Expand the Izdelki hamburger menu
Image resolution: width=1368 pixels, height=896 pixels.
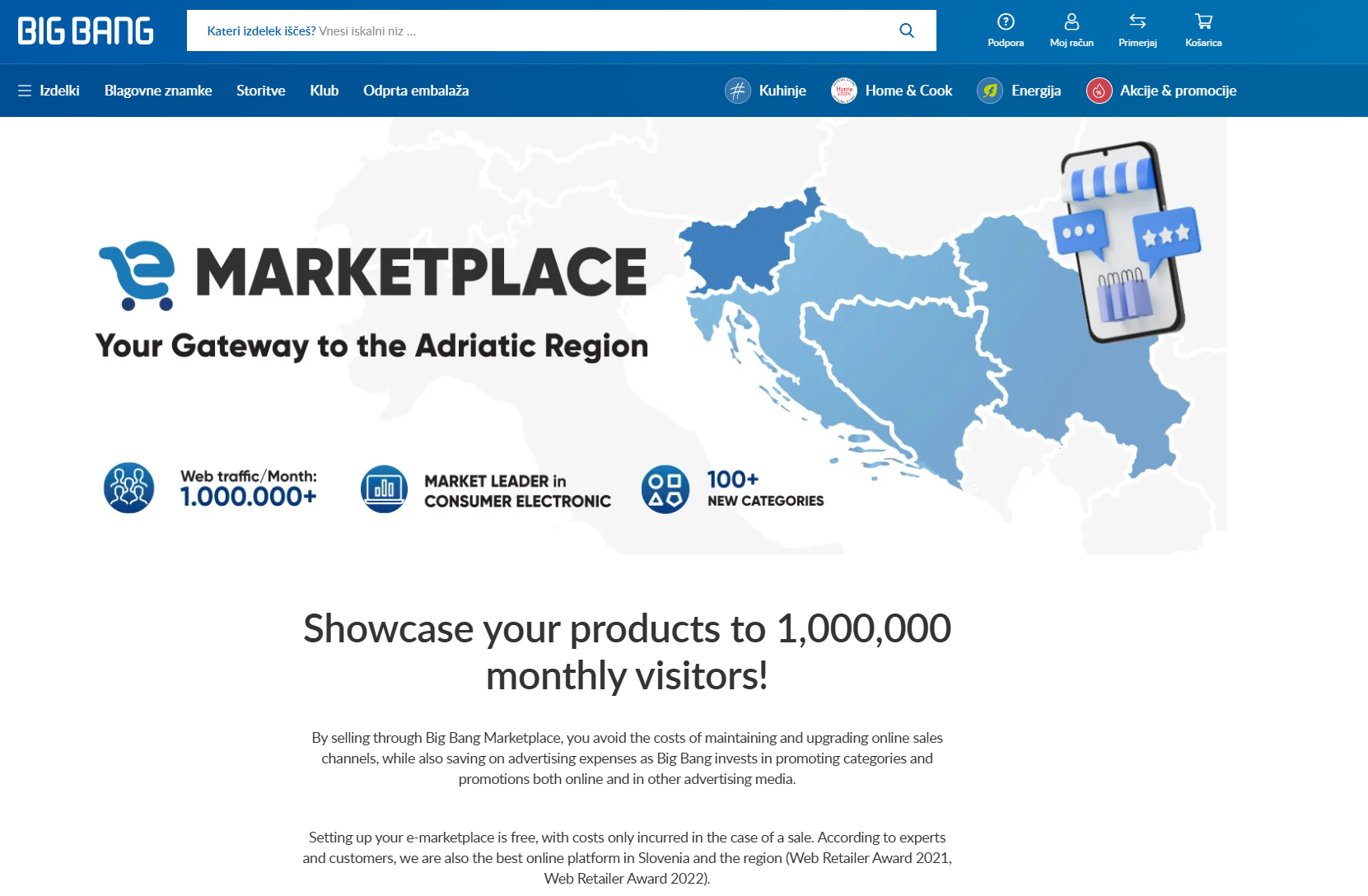pyautogui.click(x=25, y=91)
